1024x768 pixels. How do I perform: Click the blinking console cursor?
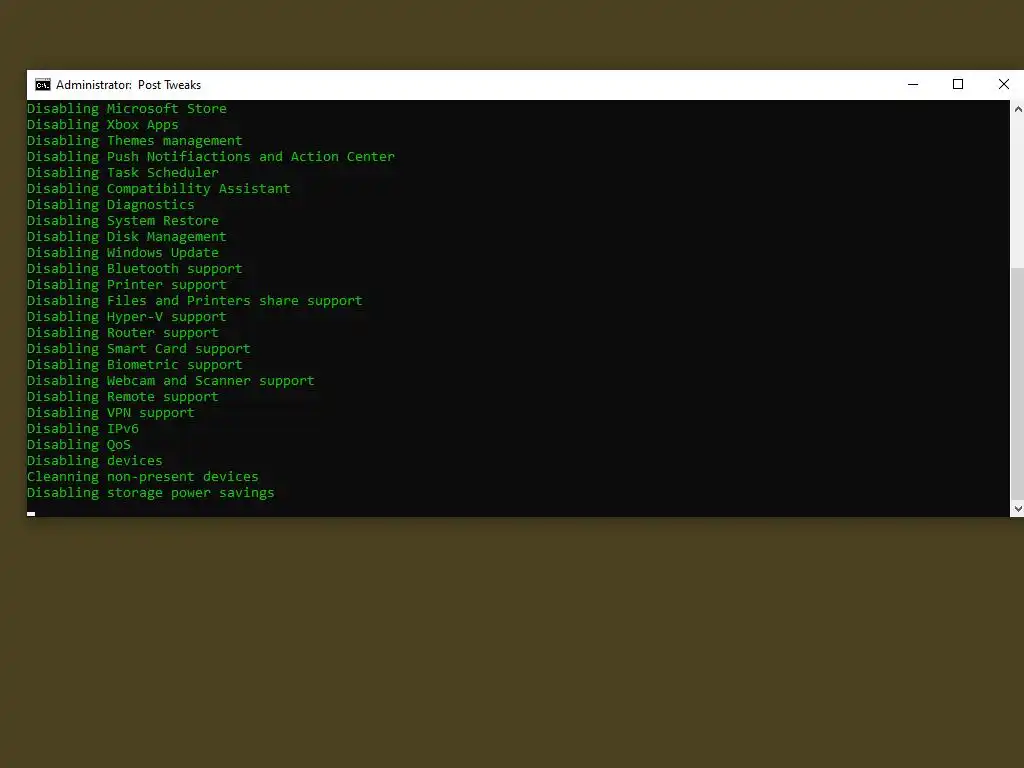31,514
